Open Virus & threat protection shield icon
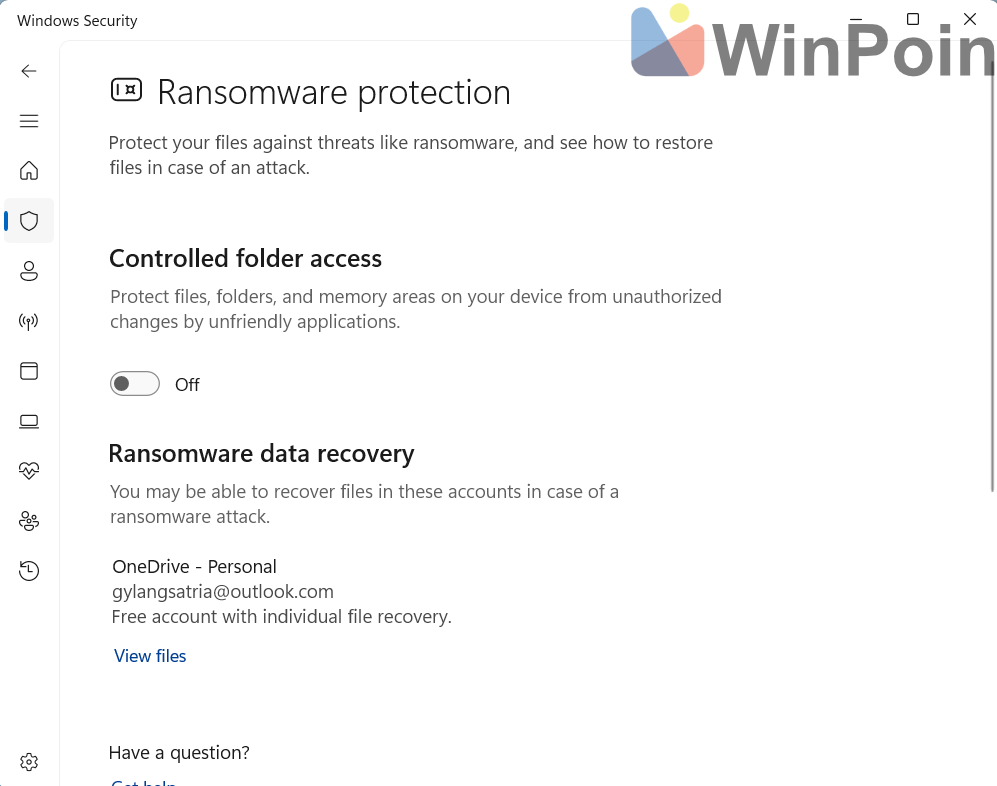 pos(29,221)
